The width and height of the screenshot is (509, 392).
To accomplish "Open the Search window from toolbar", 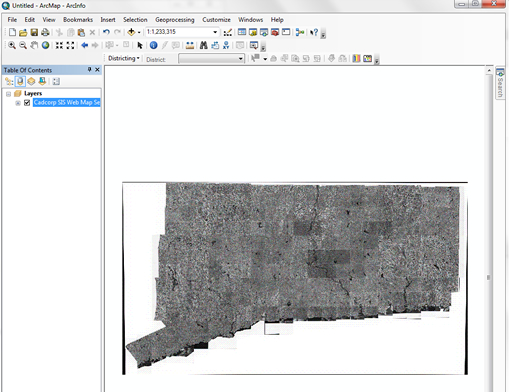I will pyautogui.click(x=264, y=32).
